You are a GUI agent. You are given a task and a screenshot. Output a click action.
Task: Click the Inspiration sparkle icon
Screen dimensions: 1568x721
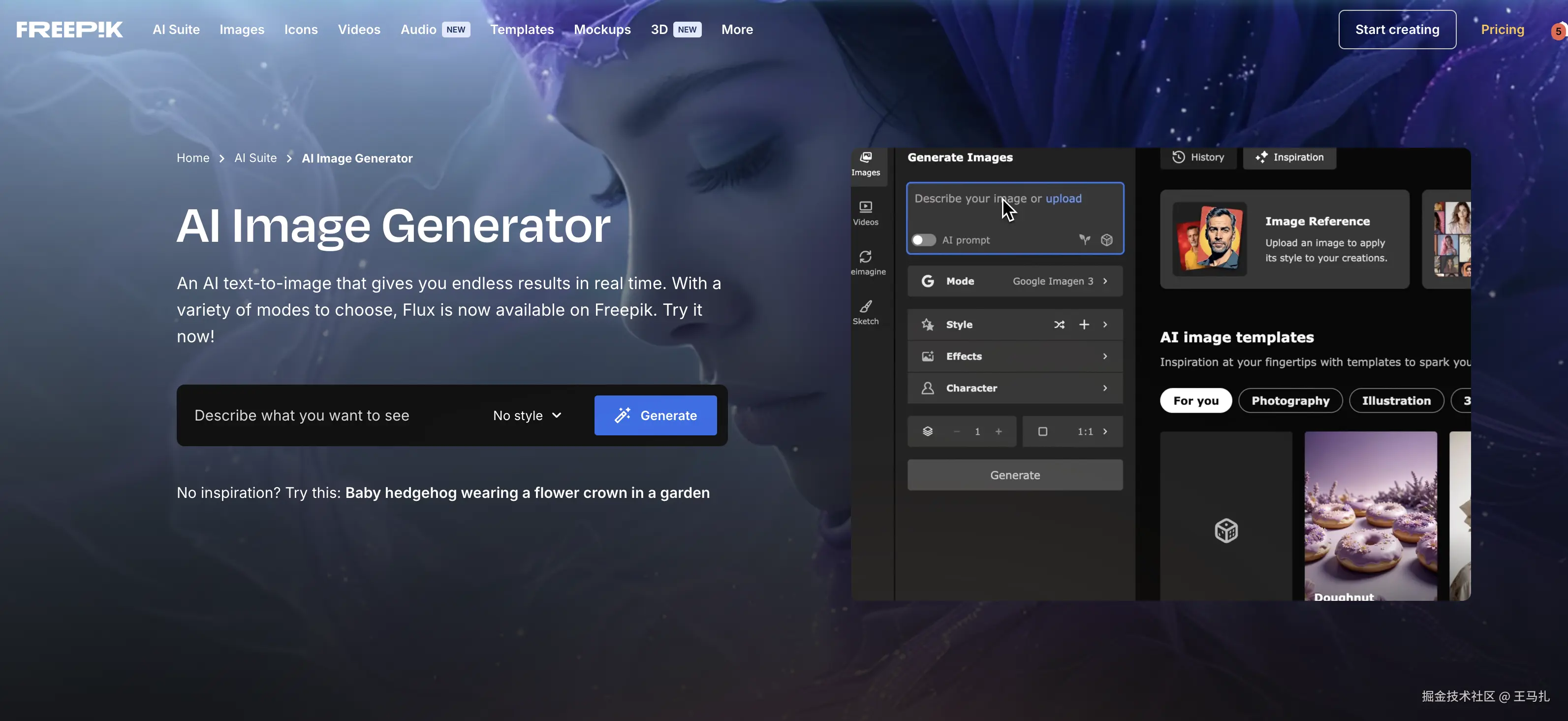coord(1261,157)
